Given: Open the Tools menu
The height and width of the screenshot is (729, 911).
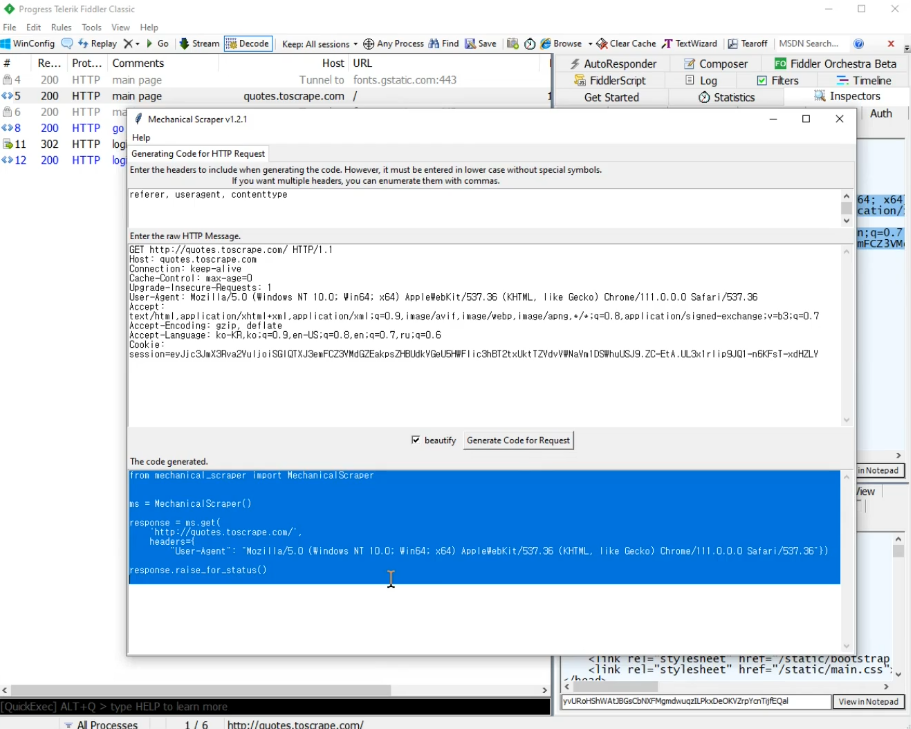Looking at the screenshot, I should point(91,27).
